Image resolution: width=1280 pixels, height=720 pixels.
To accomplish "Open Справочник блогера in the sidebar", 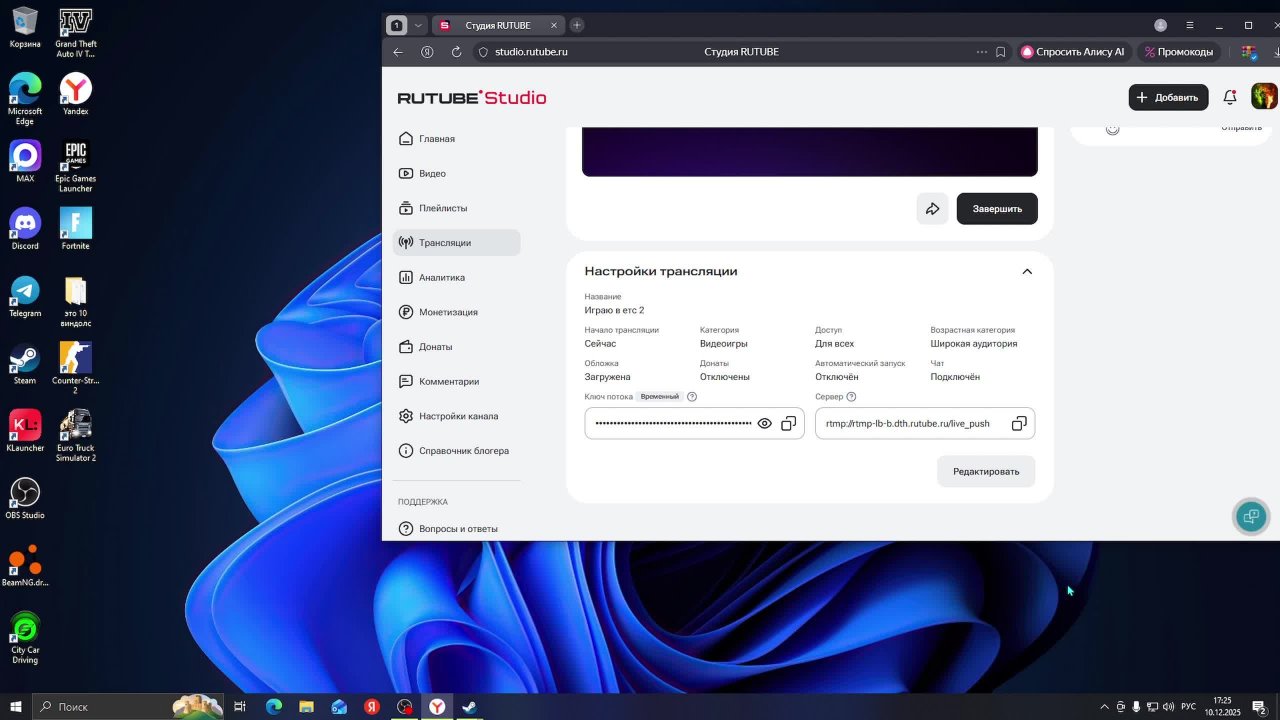I will (457, 451).
